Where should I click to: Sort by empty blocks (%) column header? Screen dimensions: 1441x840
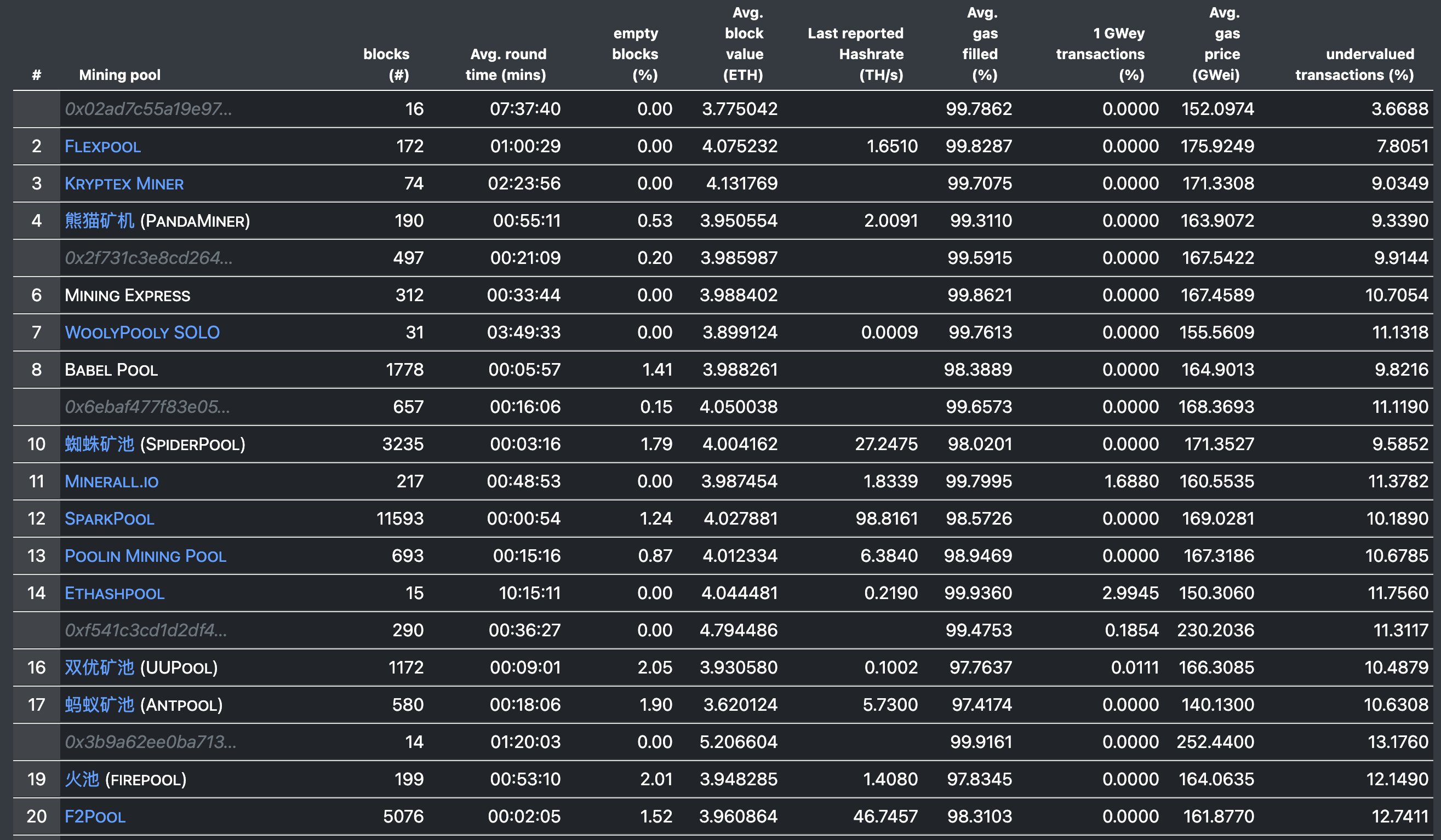coord(635,54)
